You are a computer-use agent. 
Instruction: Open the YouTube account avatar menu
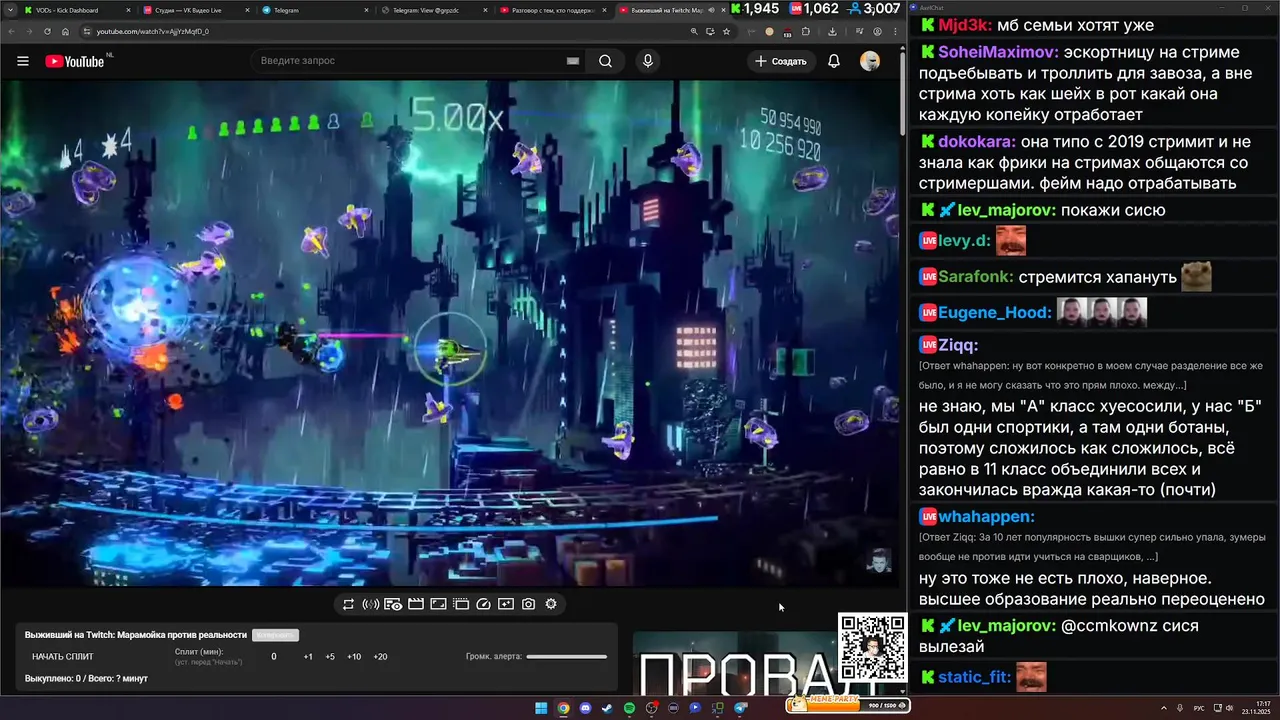pos(870,61)
